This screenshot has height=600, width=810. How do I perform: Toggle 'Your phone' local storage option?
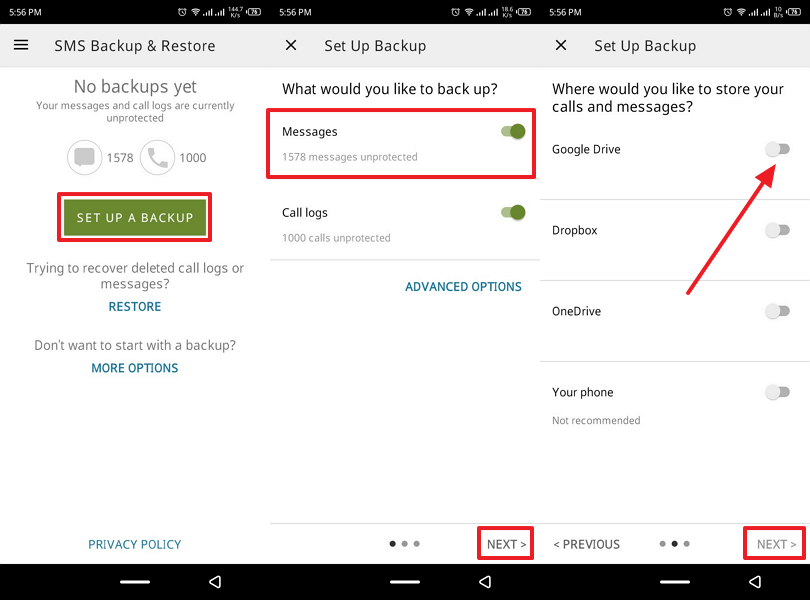point(777,392)
